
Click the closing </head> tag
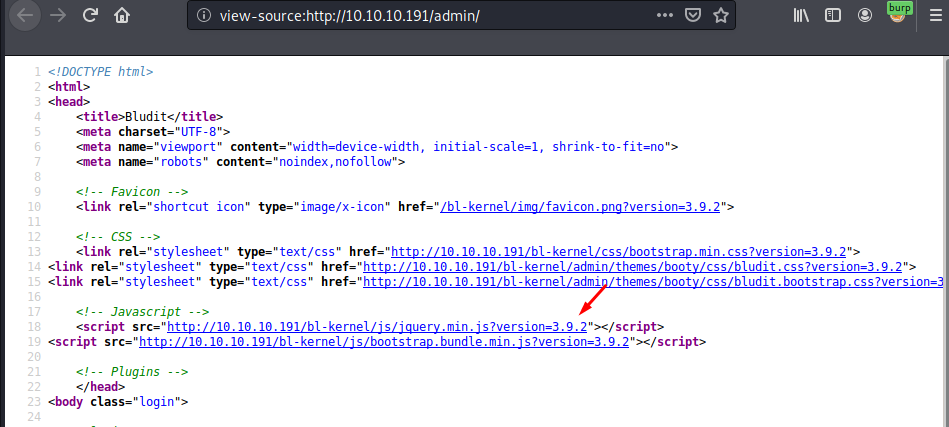coord(101,386)
